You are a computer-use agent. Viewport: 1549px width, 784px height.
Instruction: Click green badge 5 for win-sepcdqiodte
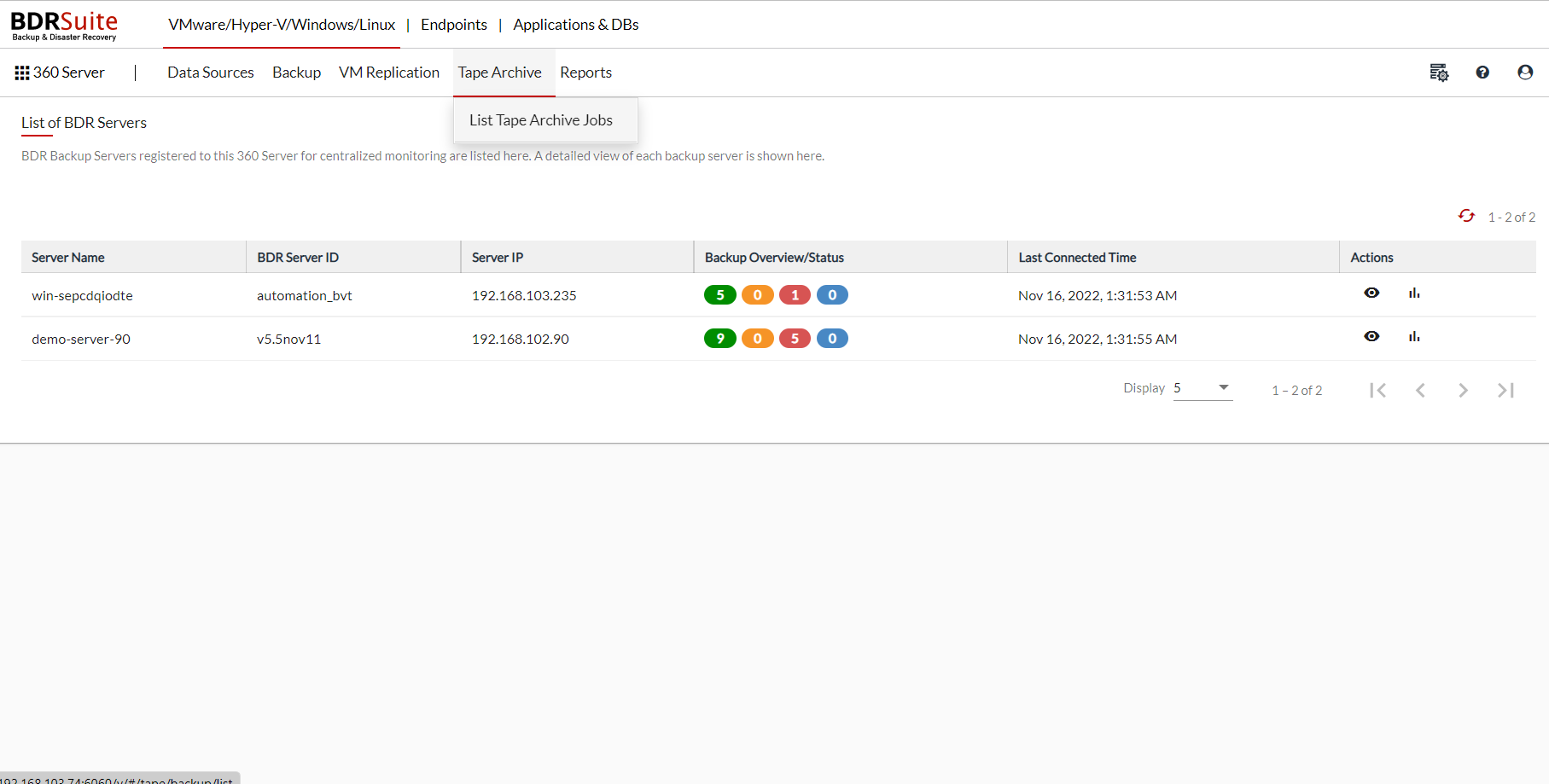(x=720, y=295)
